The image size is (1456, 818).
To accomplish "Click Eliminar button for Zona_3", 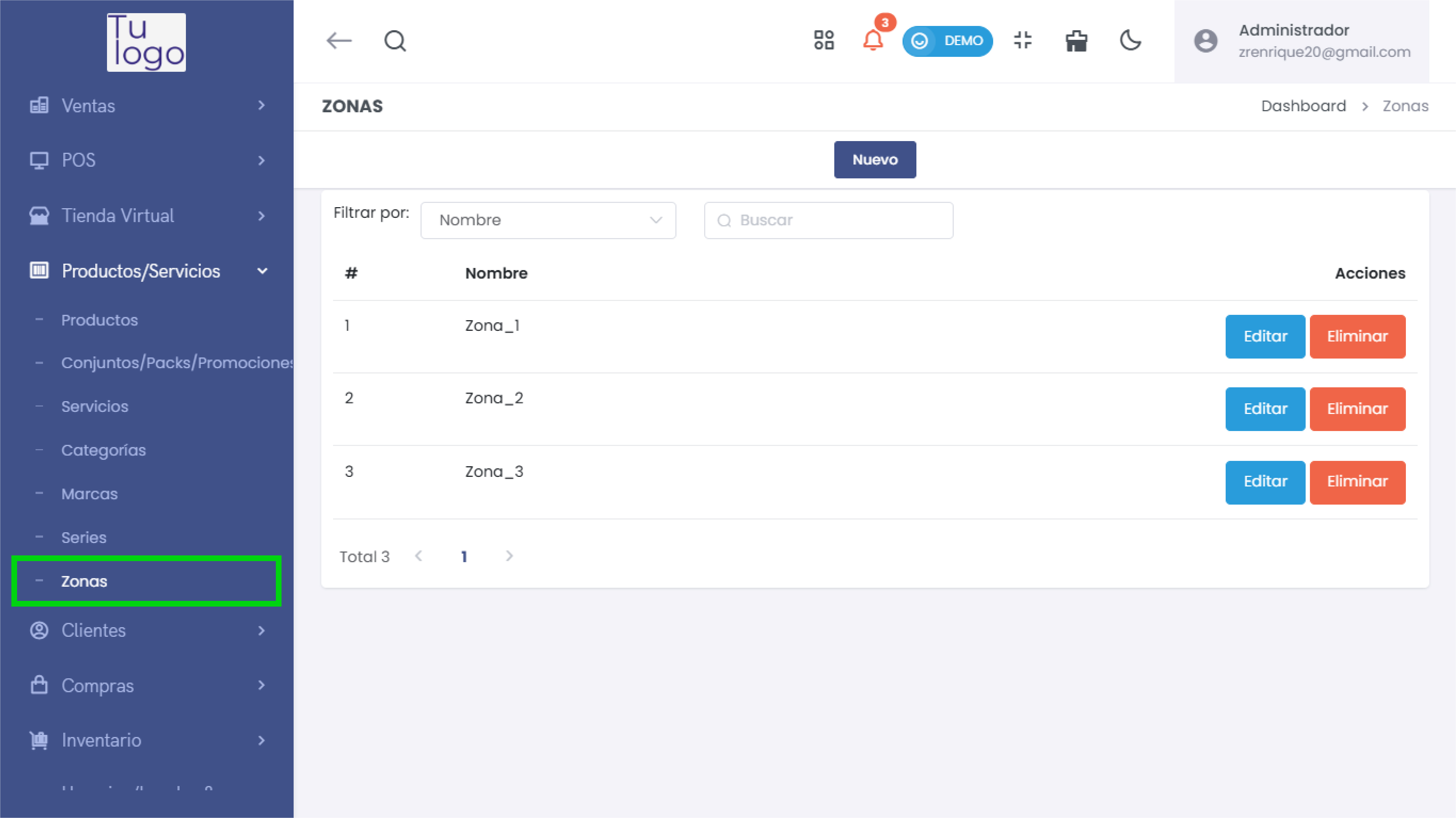I will pyautogui.click(x=1357, y=482).
